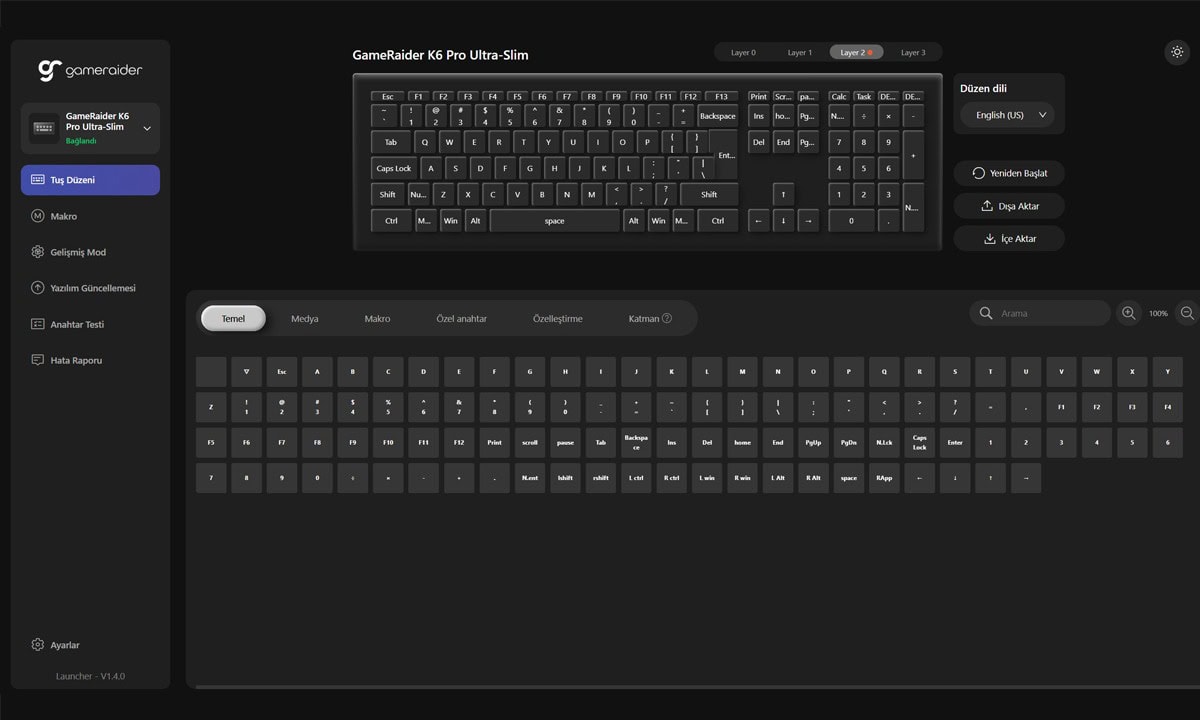Click the Arama search field
1200x720 pixels.
click(1040, 313)
